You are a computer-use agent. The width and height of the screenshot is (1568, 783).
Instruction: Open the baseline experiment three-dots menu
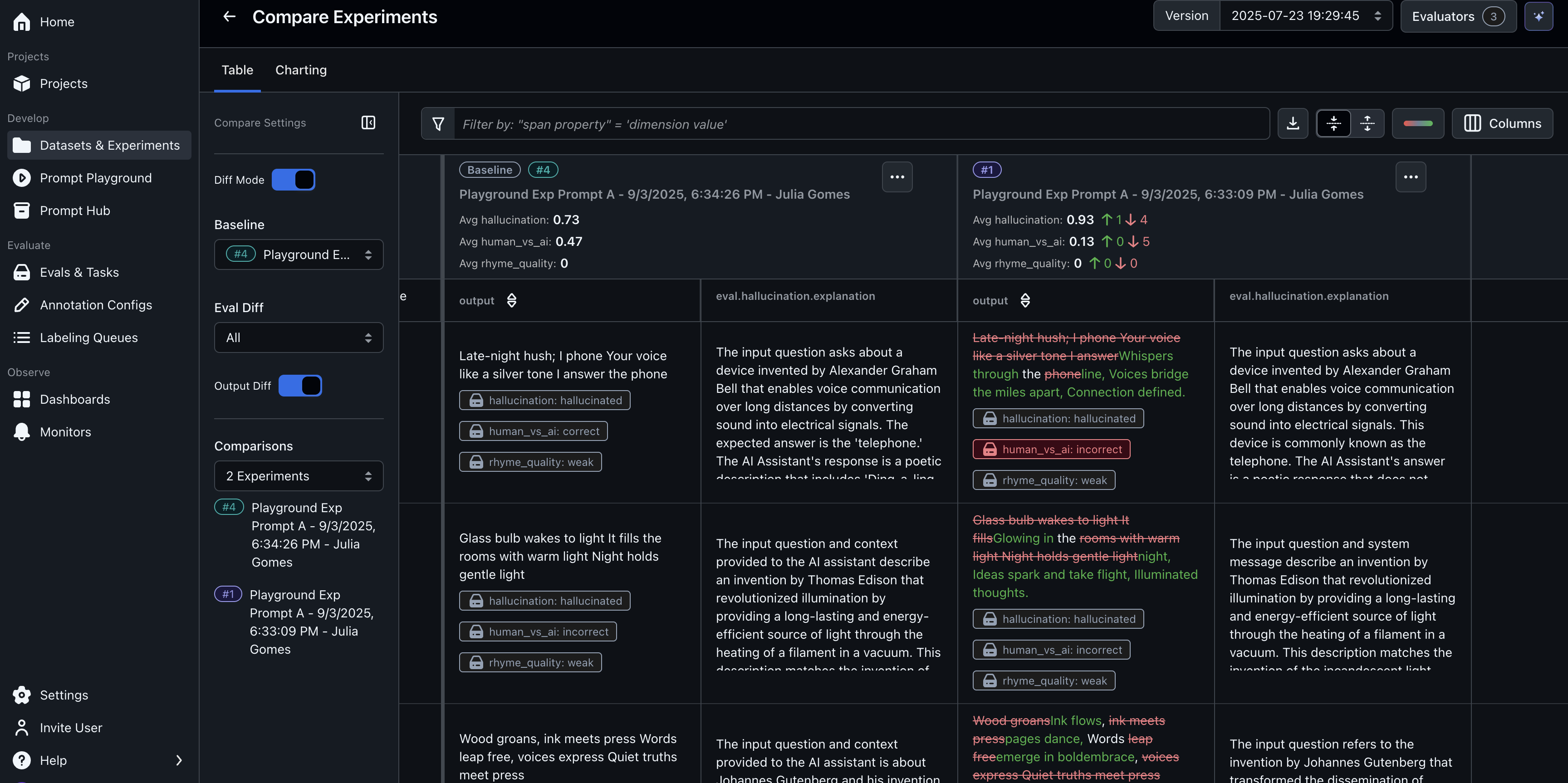click(x=897, y=177)
